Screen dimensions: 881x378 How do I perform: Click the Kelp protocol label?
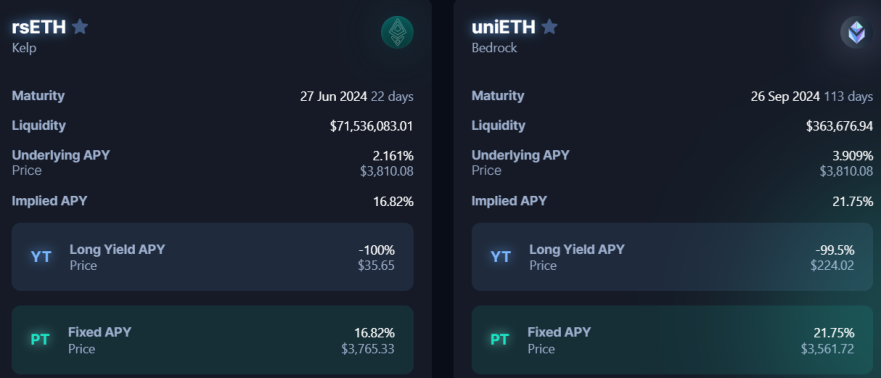pos(24,48)
